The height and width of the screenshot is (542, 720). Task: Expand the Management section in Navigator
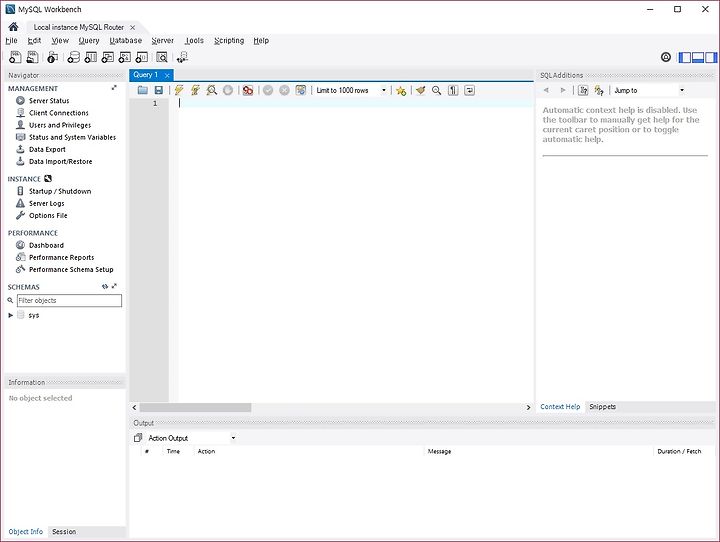114,88
